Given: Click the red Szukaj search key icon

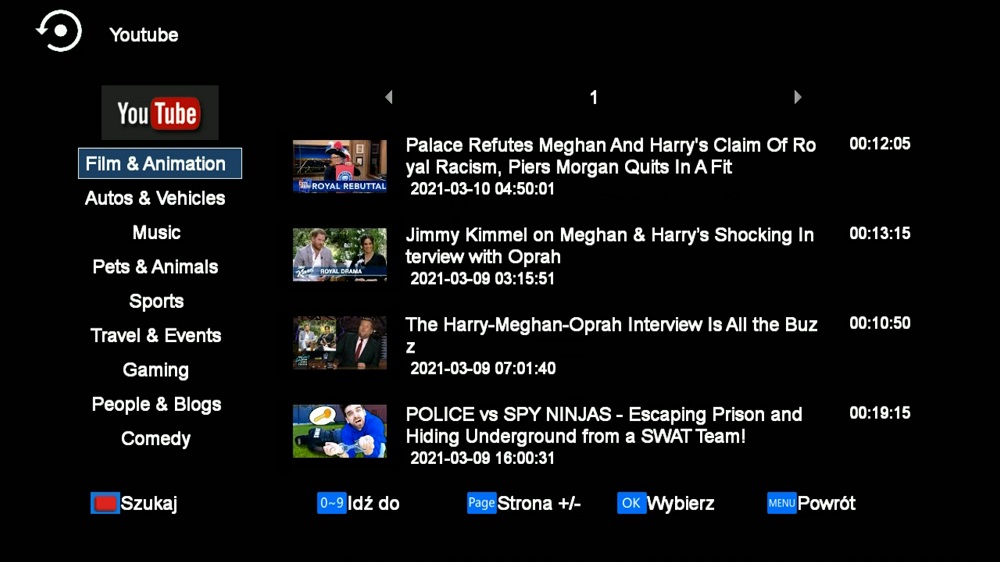Looking at the screenshot, I should (105, 503).
